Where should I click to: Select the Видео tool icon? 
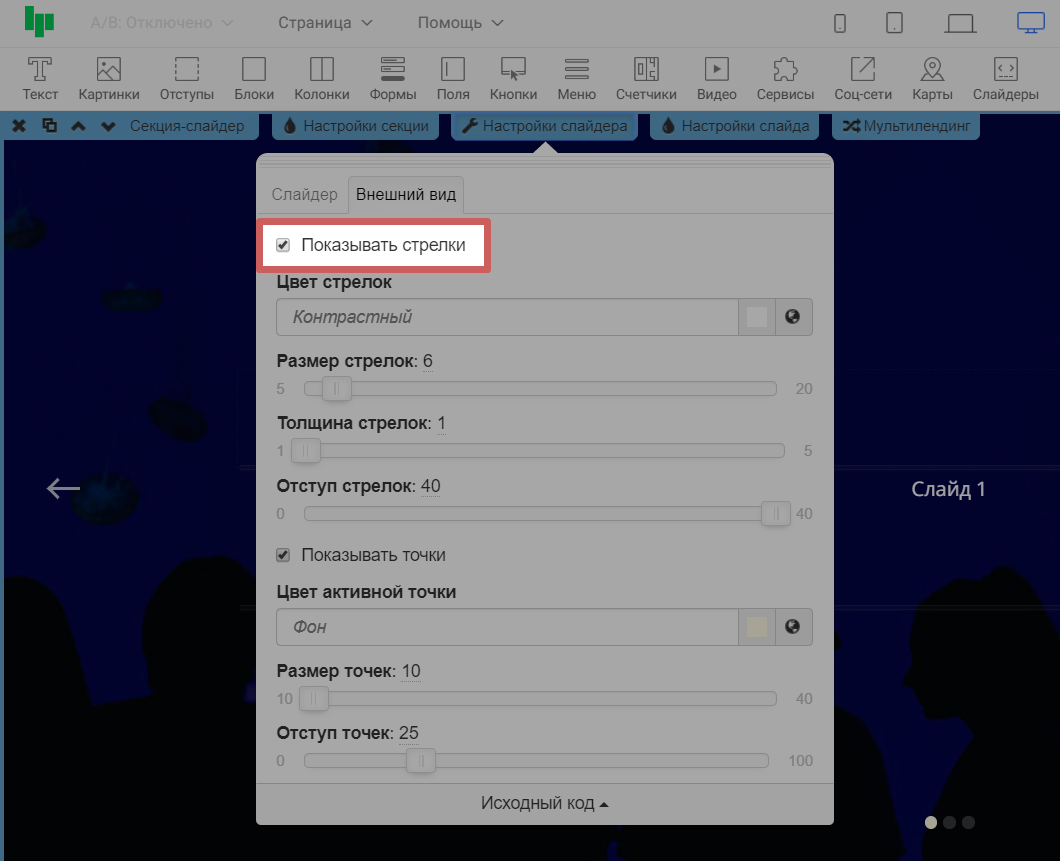[716, 78]
